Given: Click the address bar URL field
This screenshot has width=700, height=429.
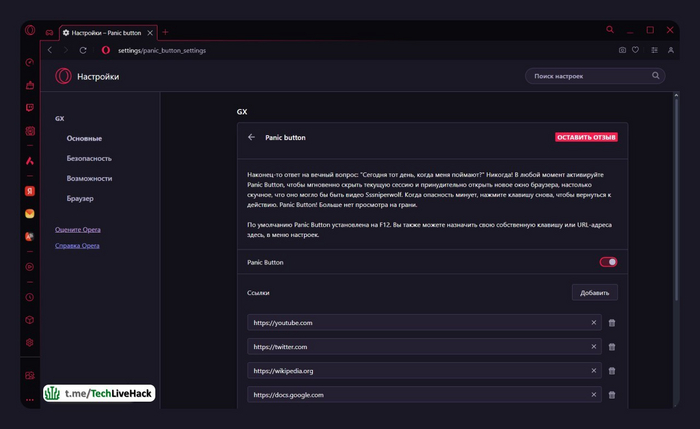Looking at the screenshot, I should 162,50.
